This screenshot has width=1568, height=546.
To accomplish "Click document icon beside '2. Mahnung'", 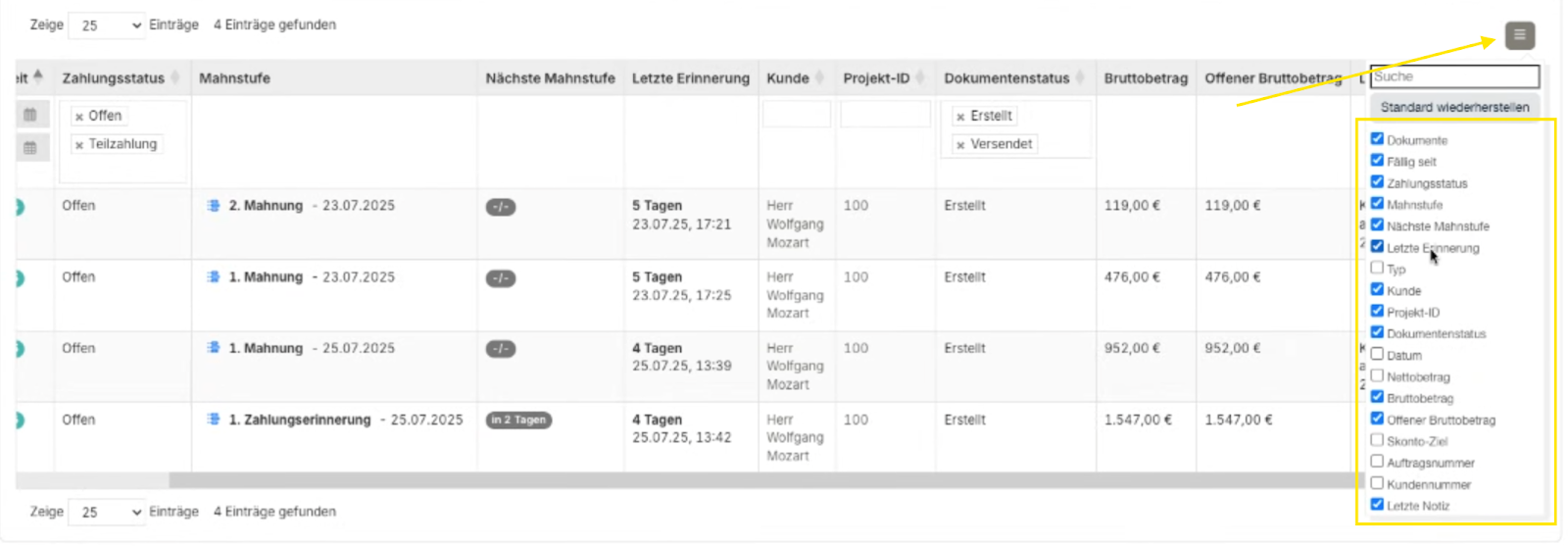I will [x=214, y=206].
